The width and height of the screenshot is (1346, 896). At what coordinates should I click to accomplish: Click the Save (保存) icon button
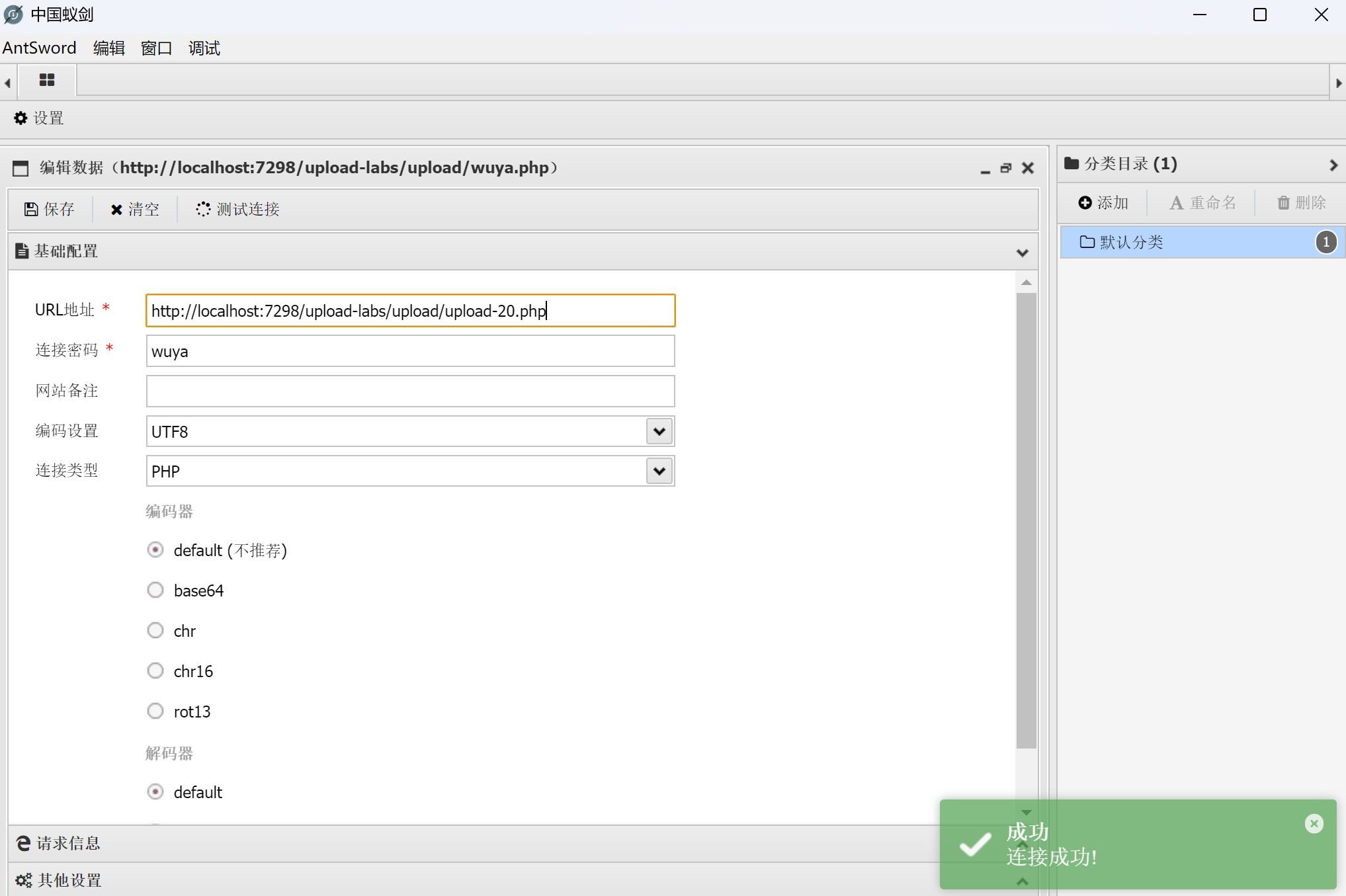click(x=31, y=210)
